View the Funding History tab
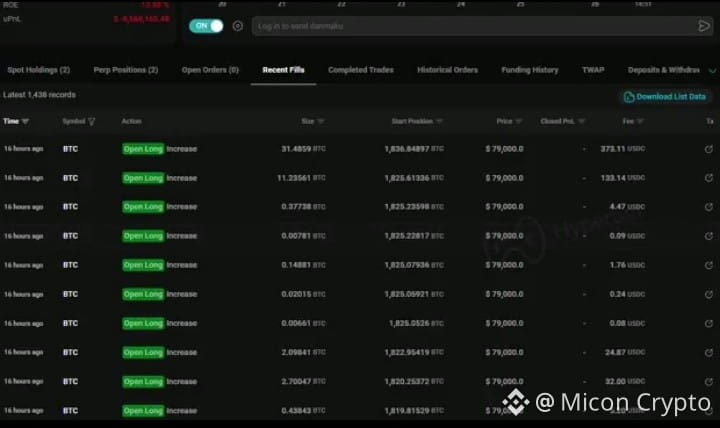This screenshot has height=428, width=720. [x=530, y=70]
